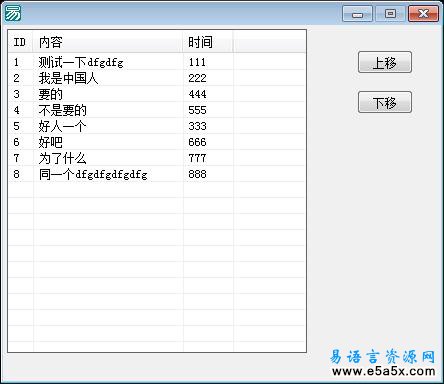Image resolution: width=444 pixels, height=384 pixels.
Task: Click ID cell 8
Action: click(x=16, y=174)
